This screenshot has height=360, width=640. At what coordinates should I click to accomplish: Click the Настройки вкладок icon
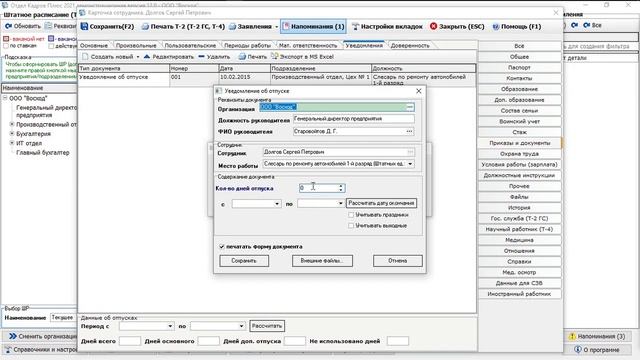point(356,27)
